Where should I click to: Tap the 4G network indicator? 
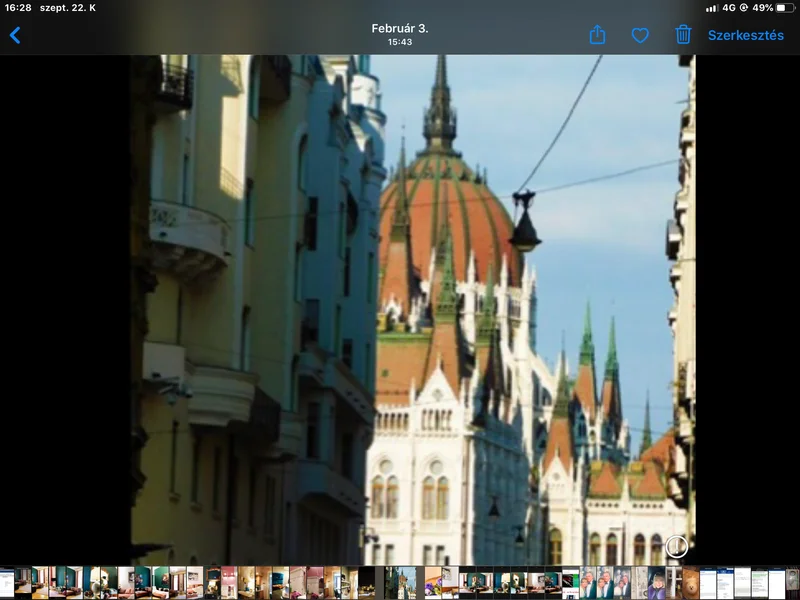[729, 8]
